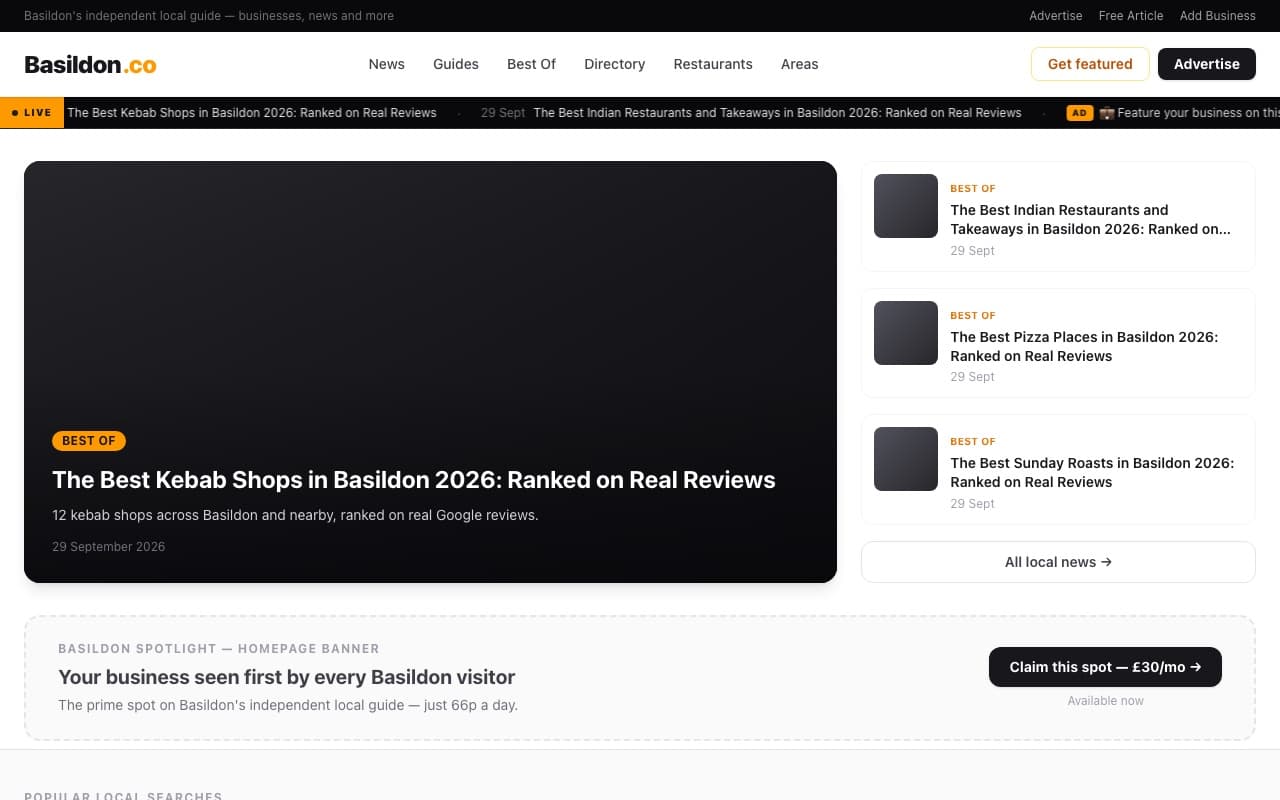Click the 'Available now' text under Claim button

tap(1105, 701)
